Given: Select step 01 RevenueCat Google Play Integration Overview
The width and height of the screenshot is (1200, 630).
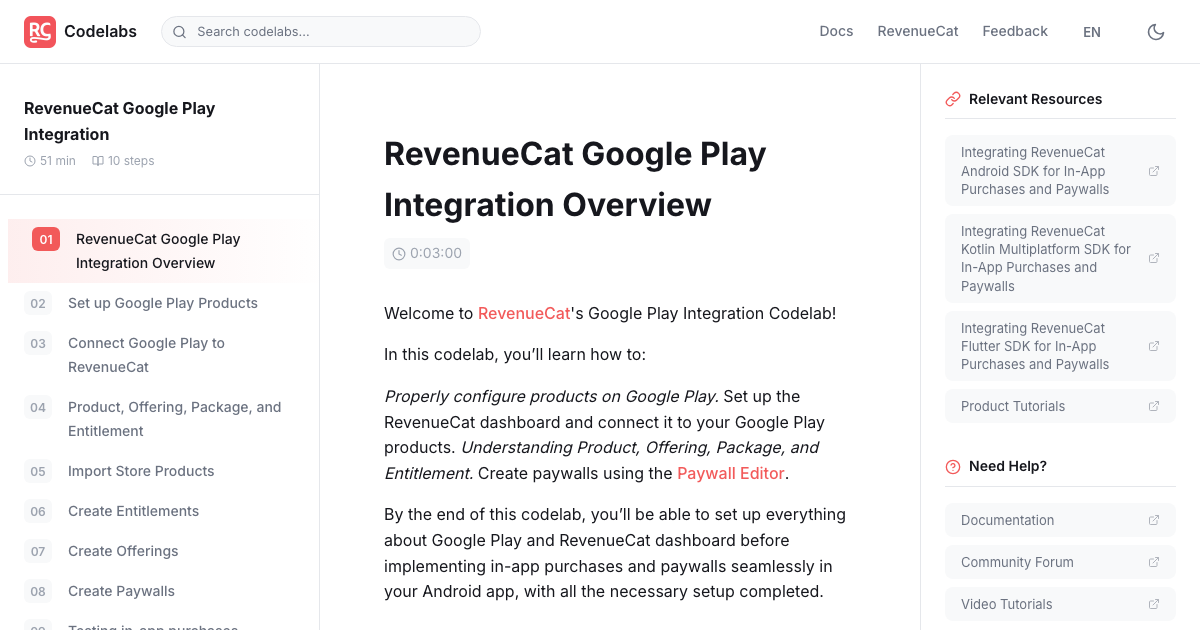Looking at the screenshot, I should tap(160, 251).
